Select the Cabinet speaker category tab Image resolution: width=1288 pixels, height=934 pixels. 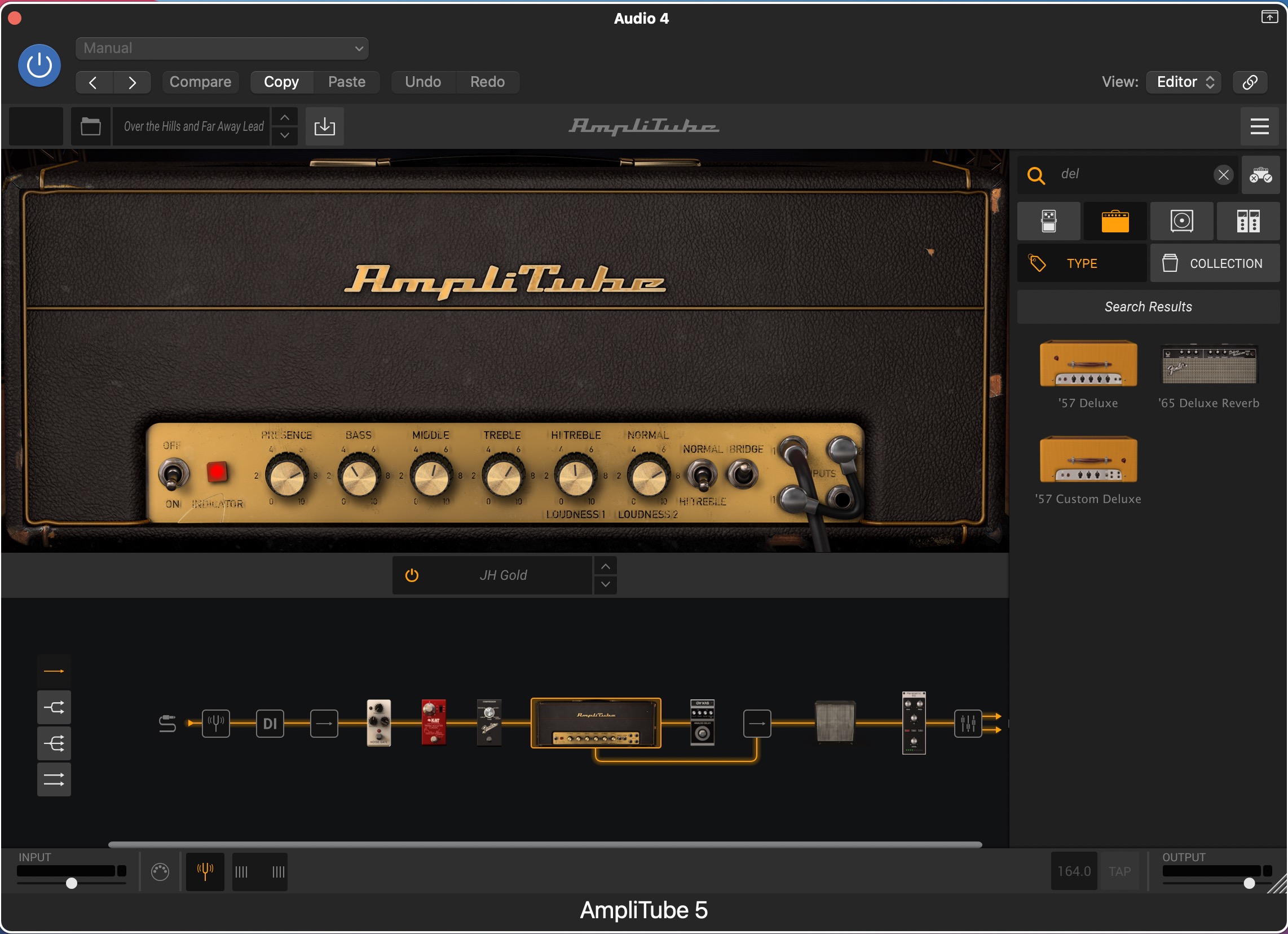[x=1182, y=221]
